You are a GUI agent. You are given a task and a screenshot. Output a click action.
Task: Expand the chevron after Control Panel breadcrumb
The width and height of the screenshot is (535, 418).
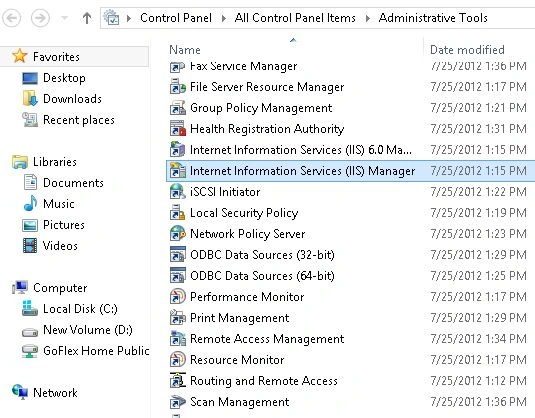(223, 18)
